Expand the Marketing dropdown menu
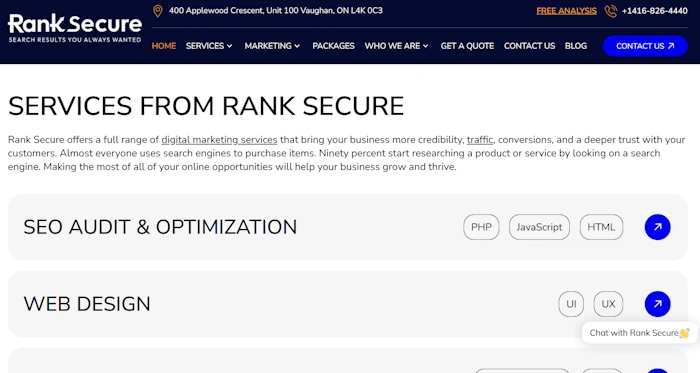This screenshot has height=373, width=700. pos(272,46)
